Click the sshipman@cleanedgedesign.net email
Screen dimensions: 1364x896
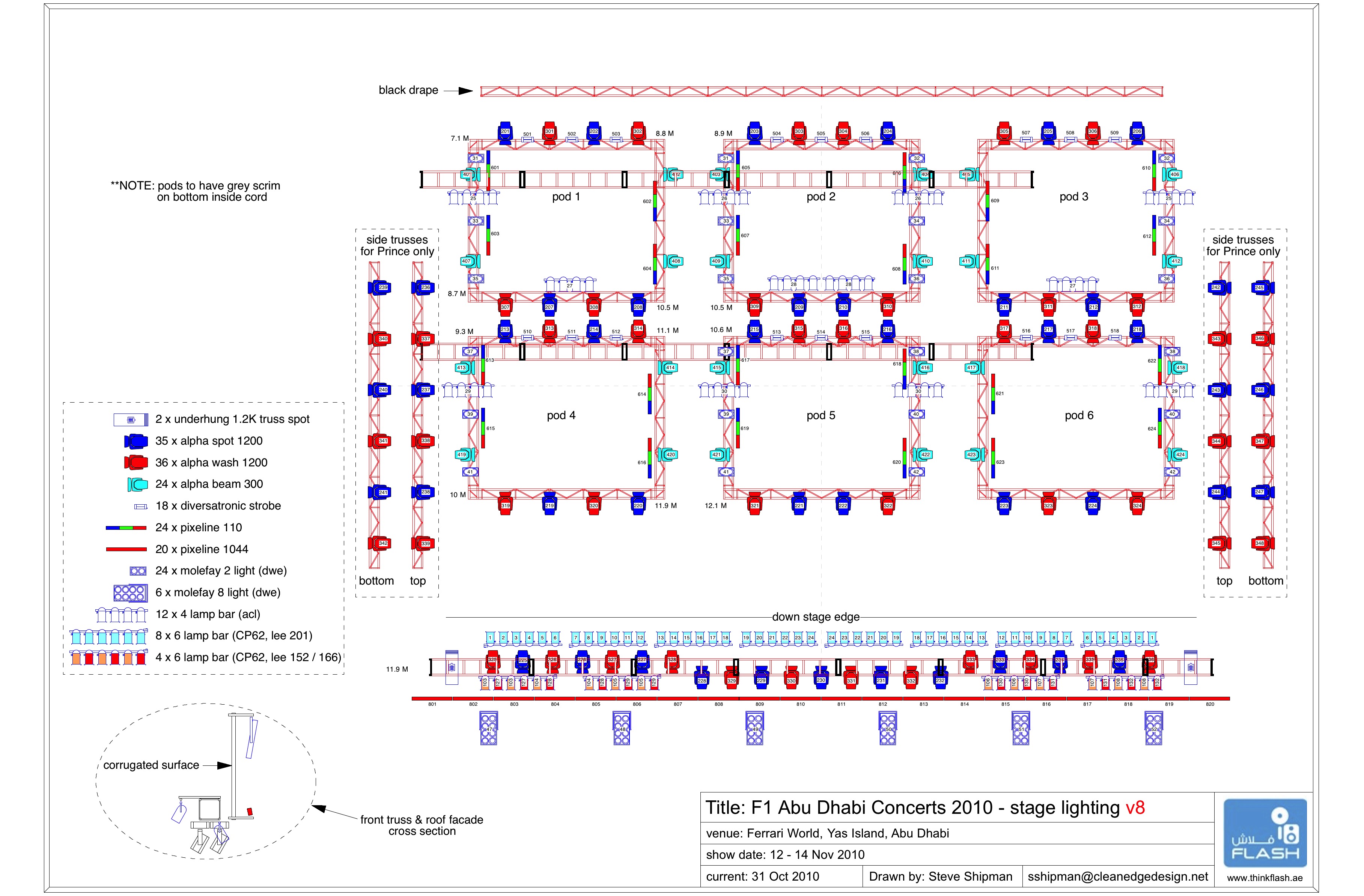(x=1117, y=876)
